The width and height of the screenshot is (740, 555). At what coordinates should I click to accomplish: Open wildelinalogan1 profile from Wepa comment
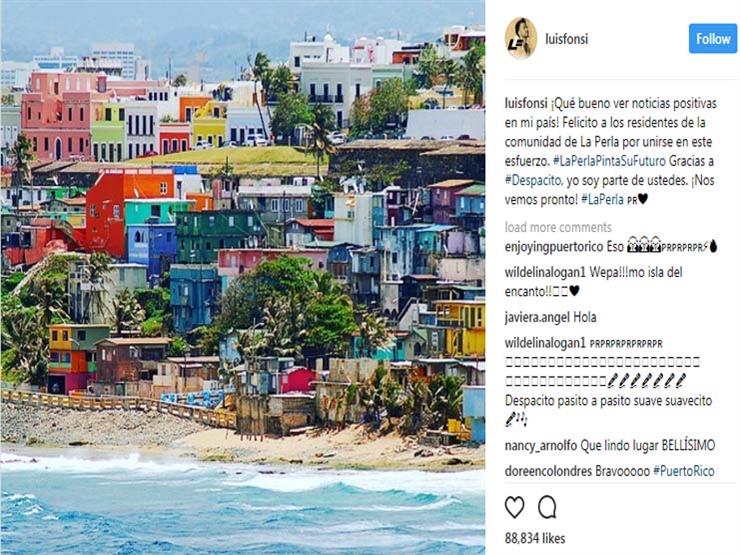point(545,272)
